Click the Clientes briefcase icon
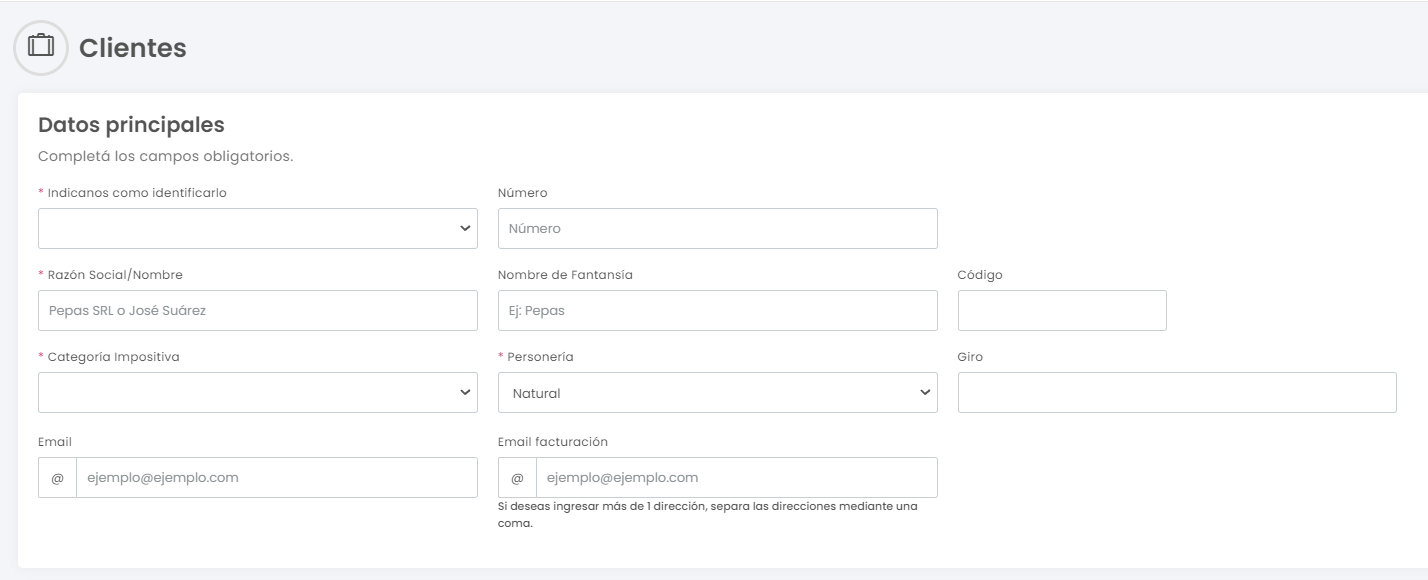The image size is (1428, 580). point(41,47)
